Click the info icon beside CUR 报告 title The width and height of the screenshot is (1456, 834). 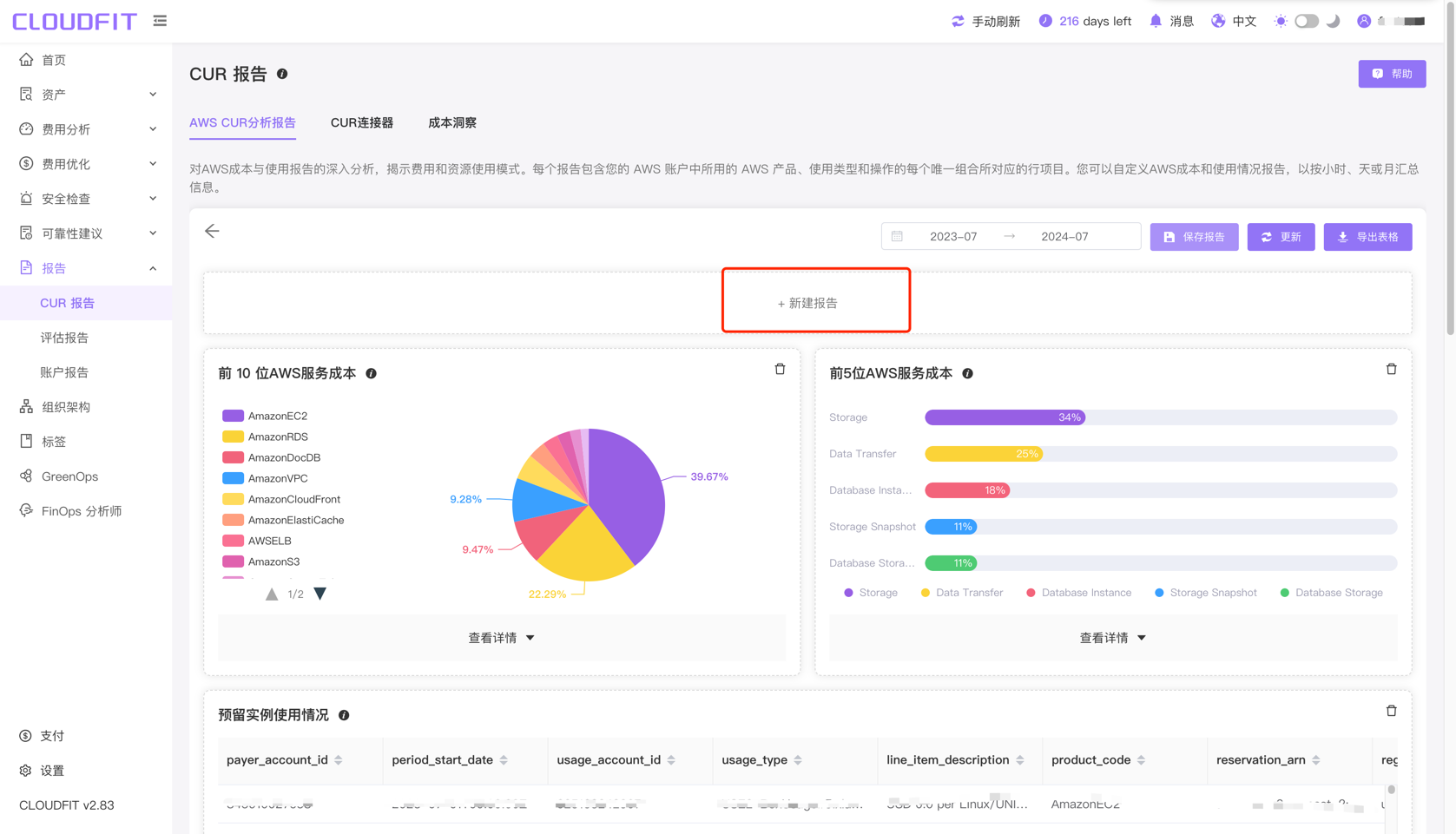pyautogui.click(x=282, y=74)
